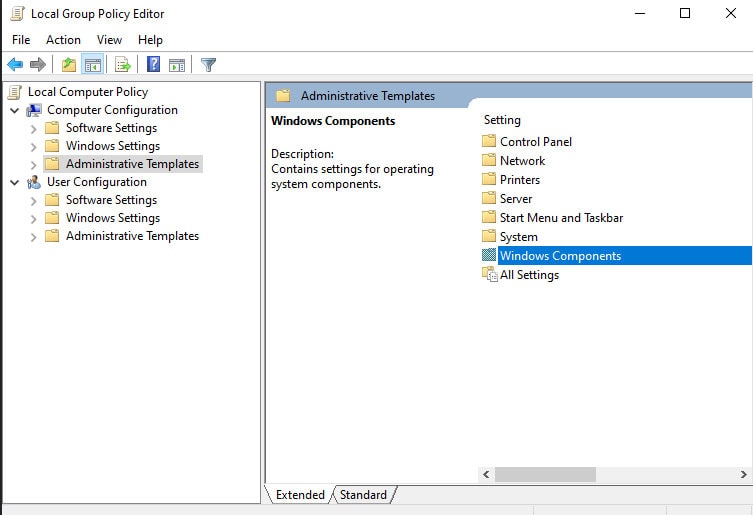The height and width of the screenshot is (515, 753).
Task: Select Local Computer Policy root node
Action: pyautogui.click(x=88, y=92)
